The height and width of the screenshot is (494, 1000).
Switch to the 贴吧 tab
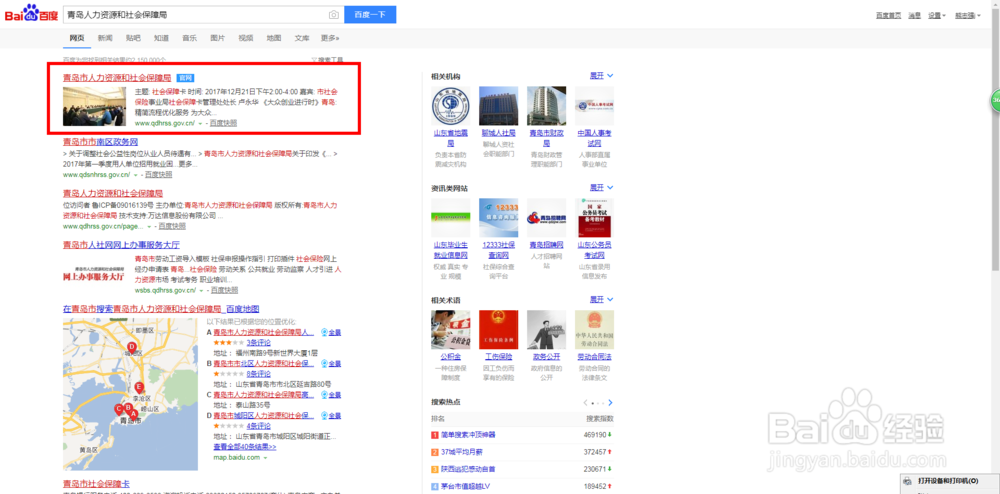click(133, 38)
